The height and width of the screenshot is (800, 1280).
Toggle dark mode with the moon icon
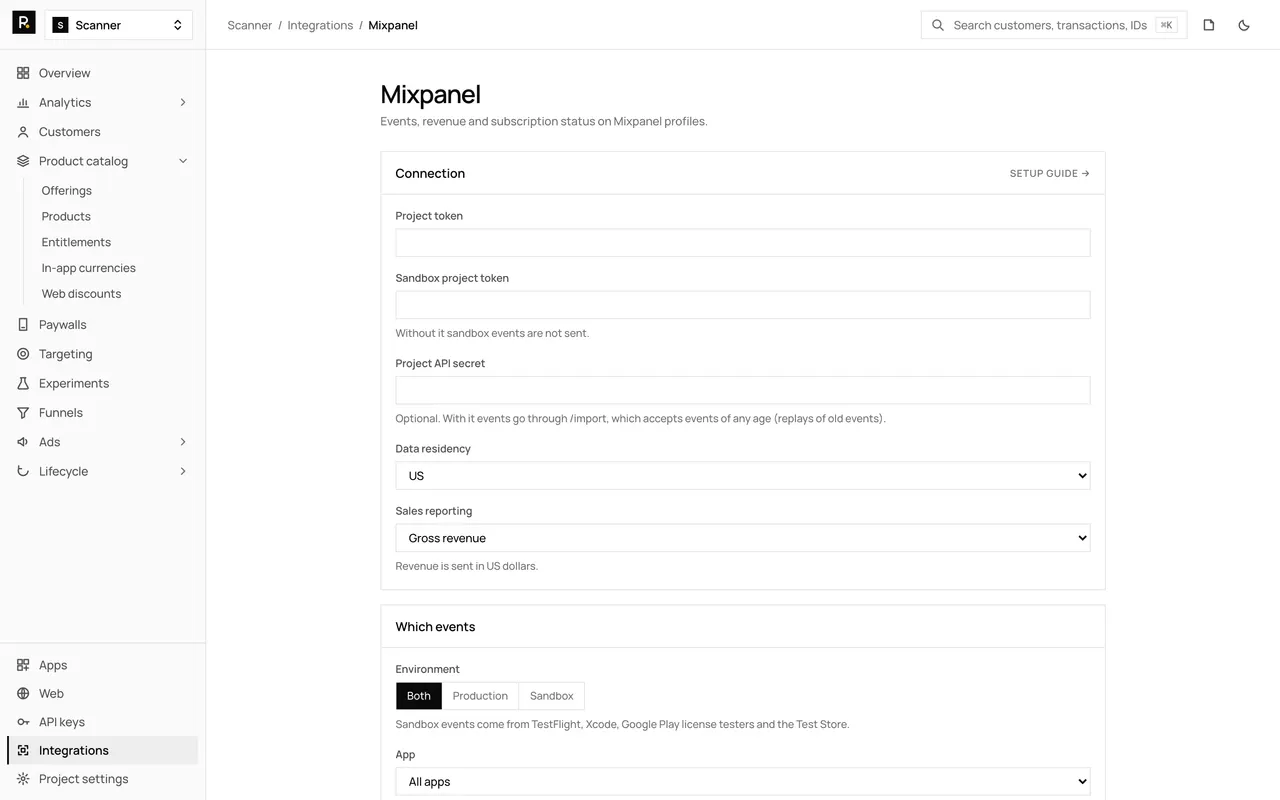pyautogui.click(x=1244, y=25)
